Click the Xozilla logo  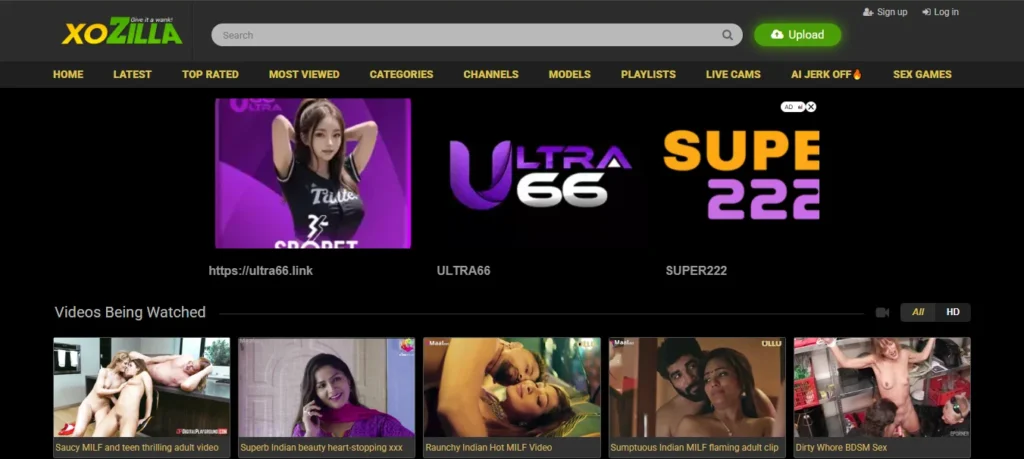[x=122, y=32]
